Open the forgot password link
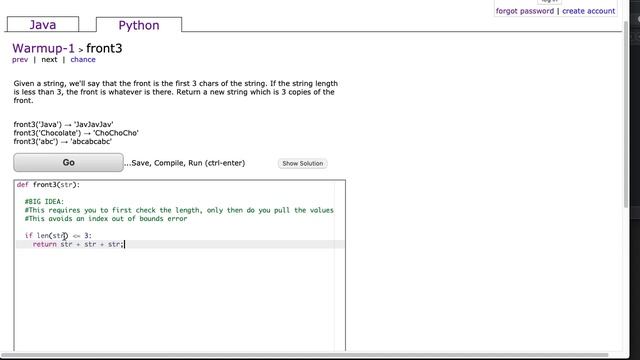Image resolution: width=640 pixels, height=360 pixels. tap(525, 11)
